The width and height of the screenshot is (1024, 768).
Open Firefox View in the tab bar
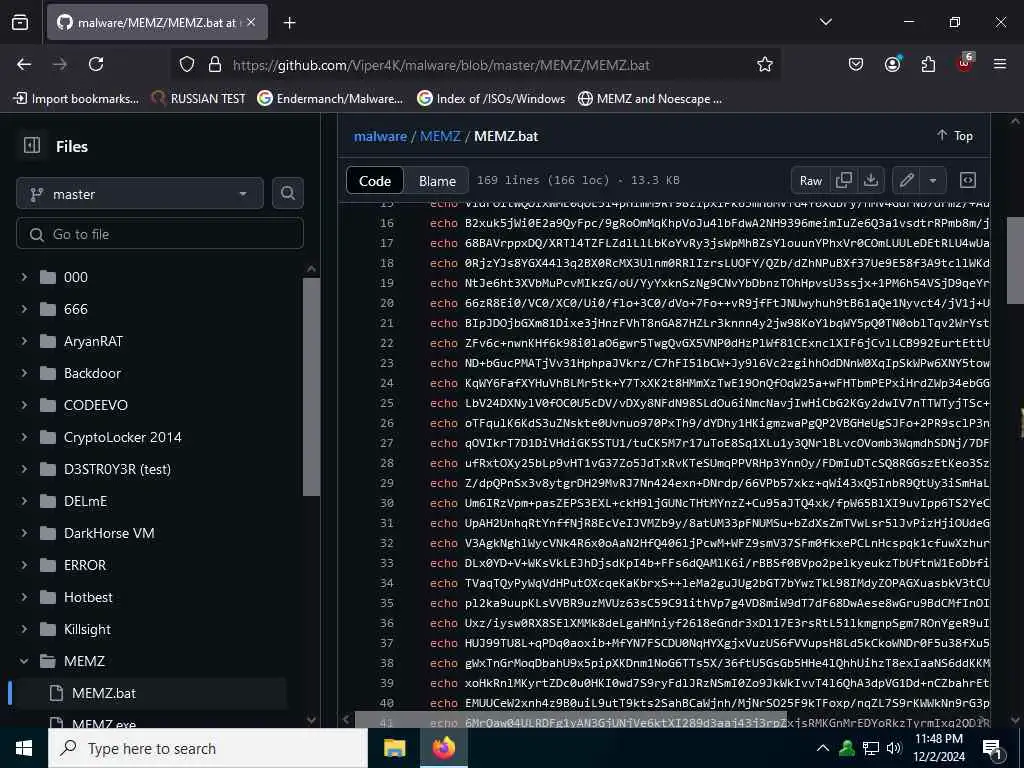coord(20,22)
